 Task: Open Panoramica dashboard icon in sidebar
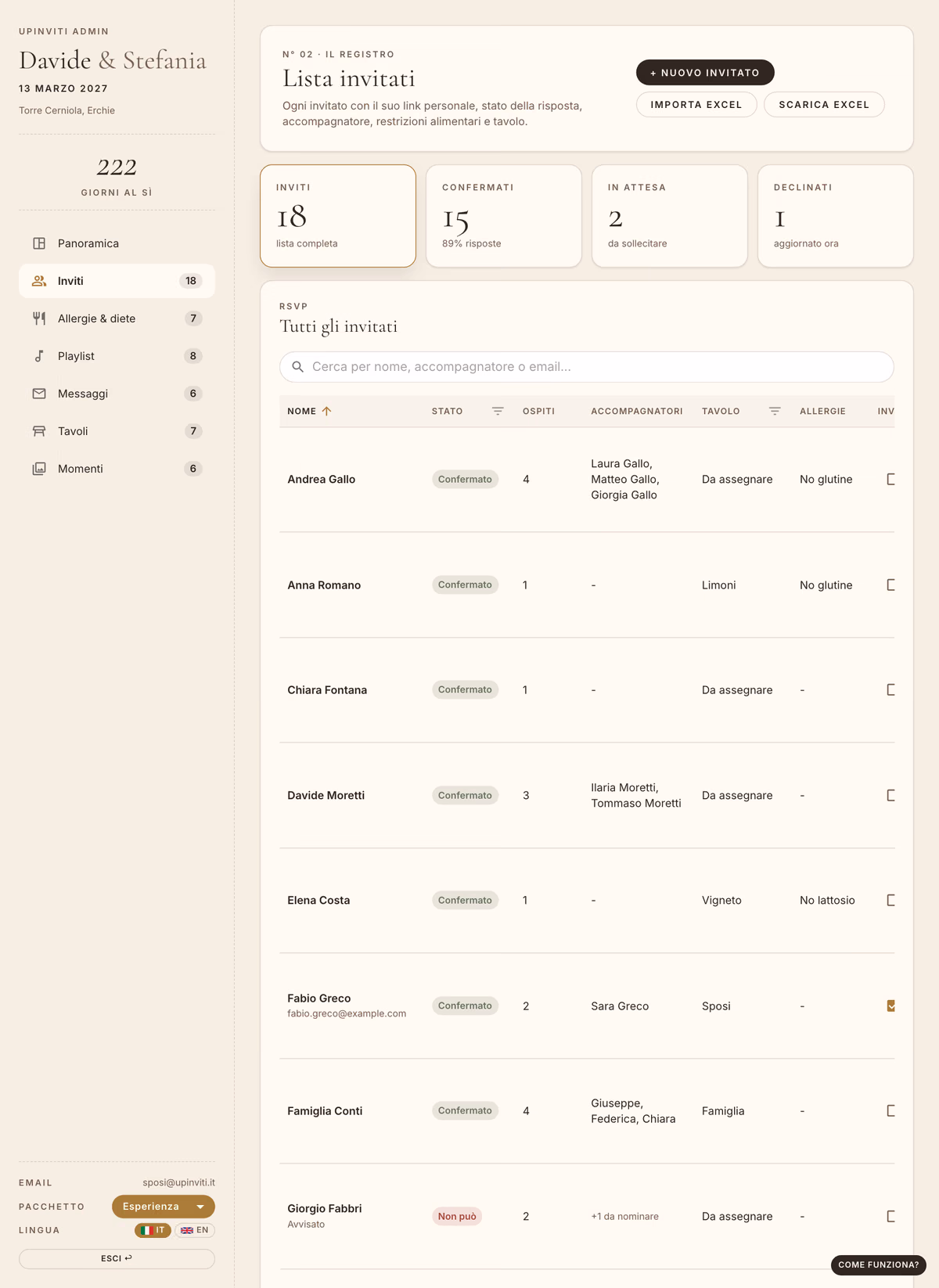coord(39,243)
